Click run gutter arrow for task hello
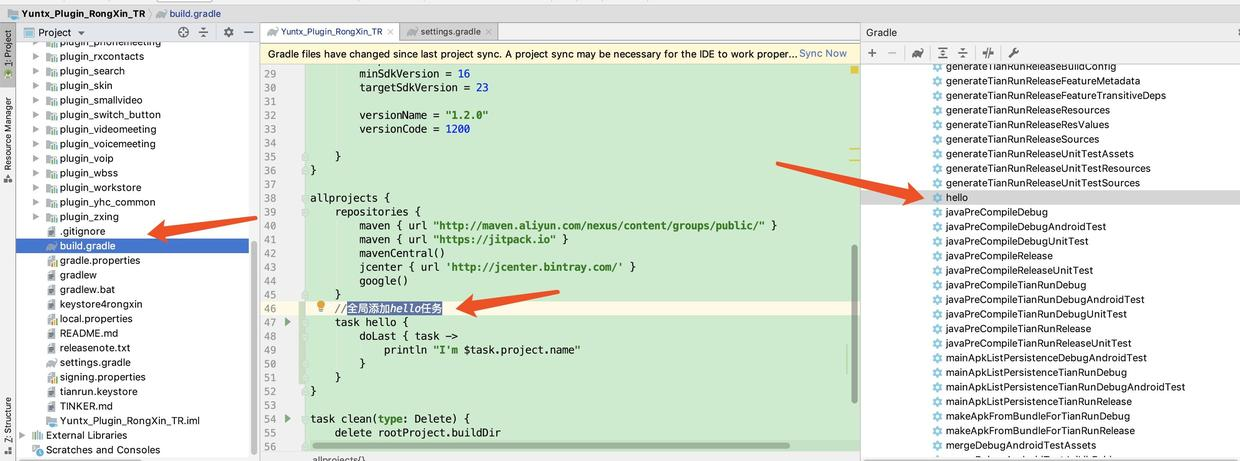 click(288, 322)
